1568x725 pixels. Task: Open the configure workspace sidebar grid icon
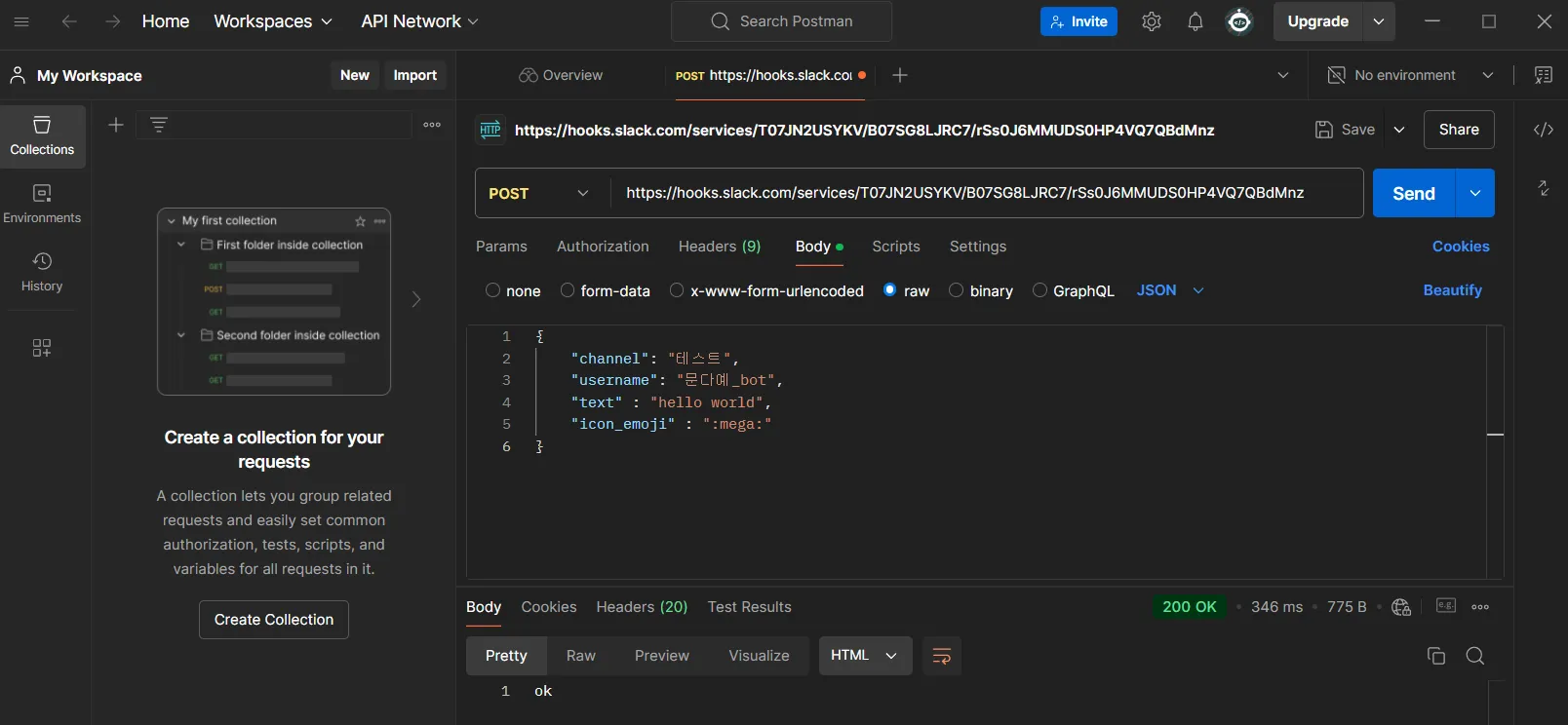point(42,348)
